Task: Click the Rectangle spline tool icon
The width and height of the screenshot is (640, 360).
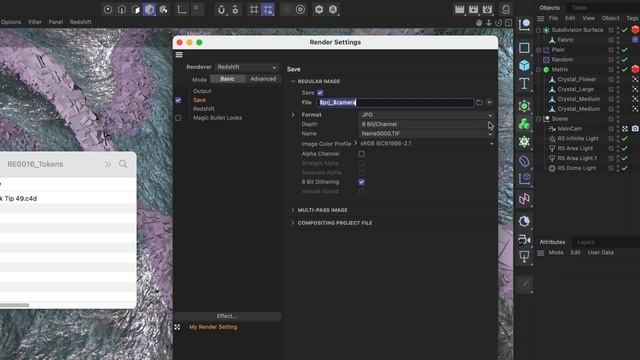Action: click(524, 48)
